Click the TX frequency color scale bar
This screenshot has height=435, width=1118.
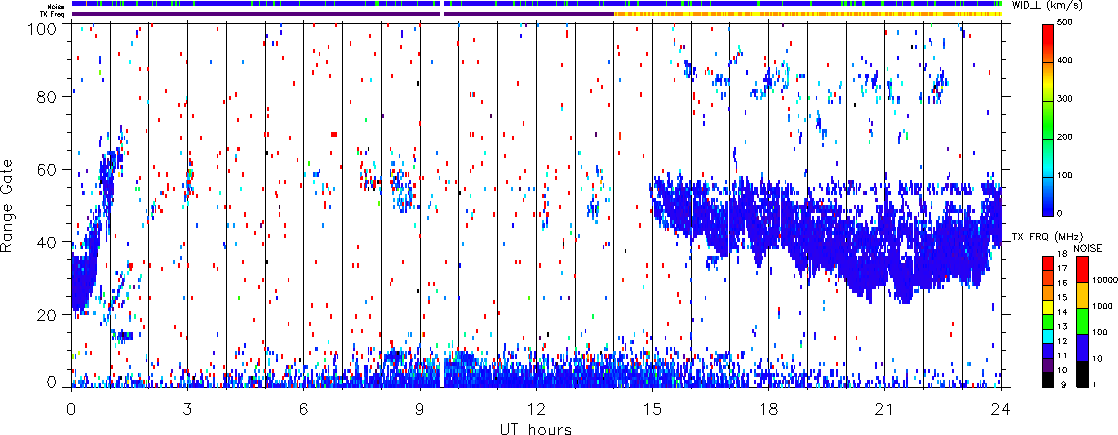point(1048,322)
